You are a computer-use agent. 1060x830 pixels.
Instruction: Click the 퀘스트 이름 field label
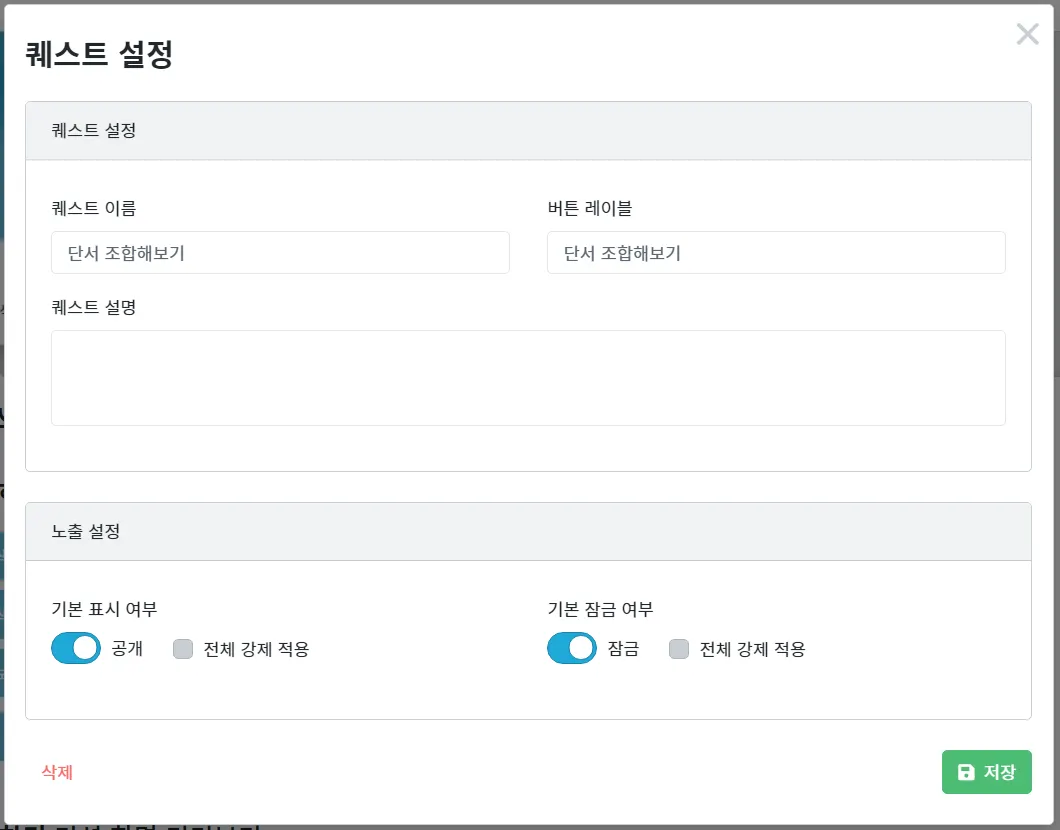coord(94,208)
